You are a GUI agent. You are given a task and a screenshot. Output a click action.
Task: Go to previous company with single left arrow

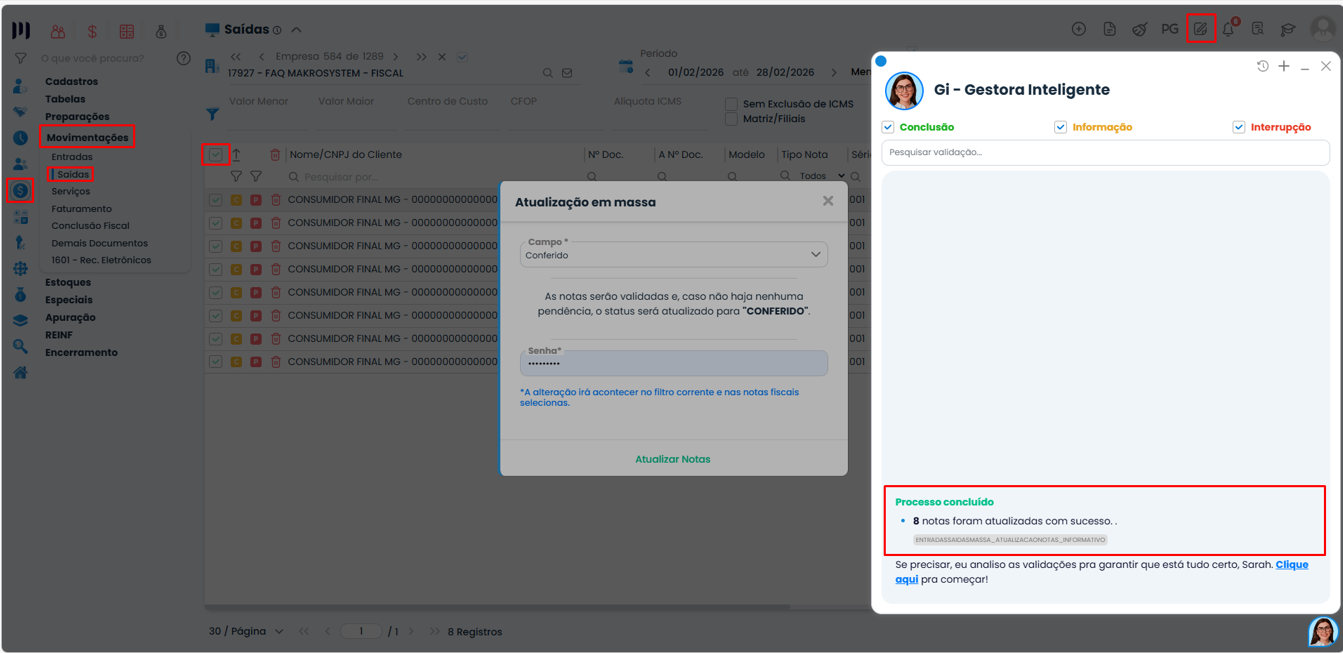pyautogui.click(x=262, y=57)
